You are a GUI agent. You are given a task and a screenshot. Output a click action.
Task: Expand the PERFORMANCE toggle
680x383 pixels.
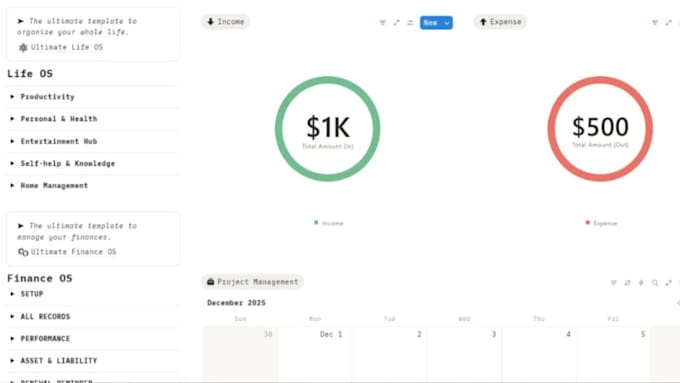[x=12, y=339]
